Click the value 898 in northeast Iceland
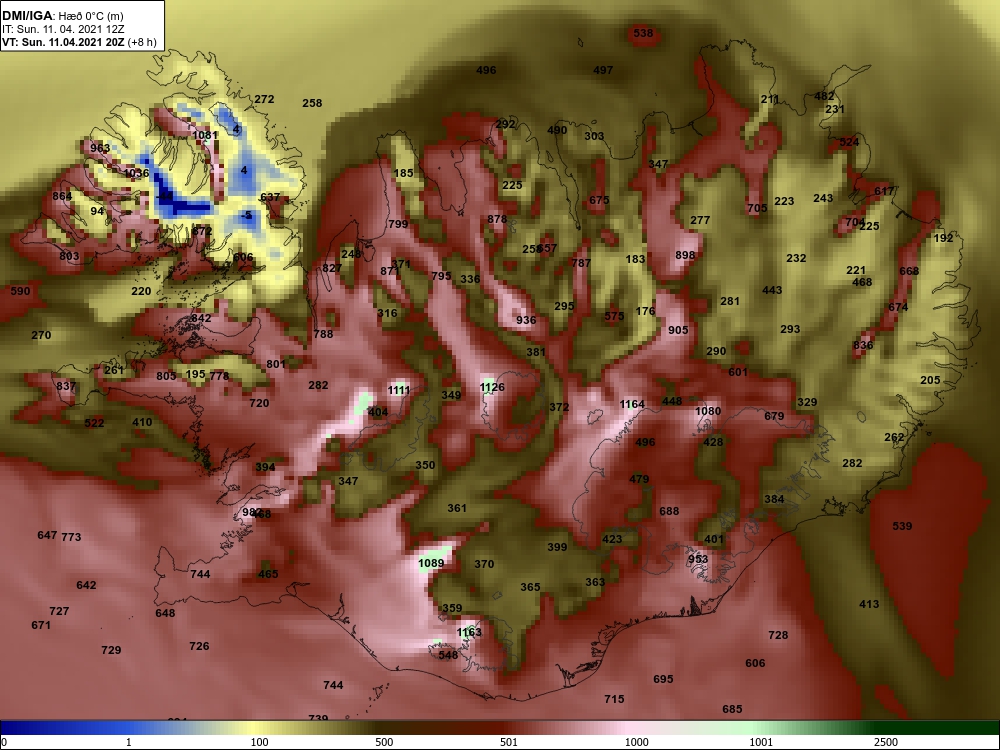 pos(685,255)
